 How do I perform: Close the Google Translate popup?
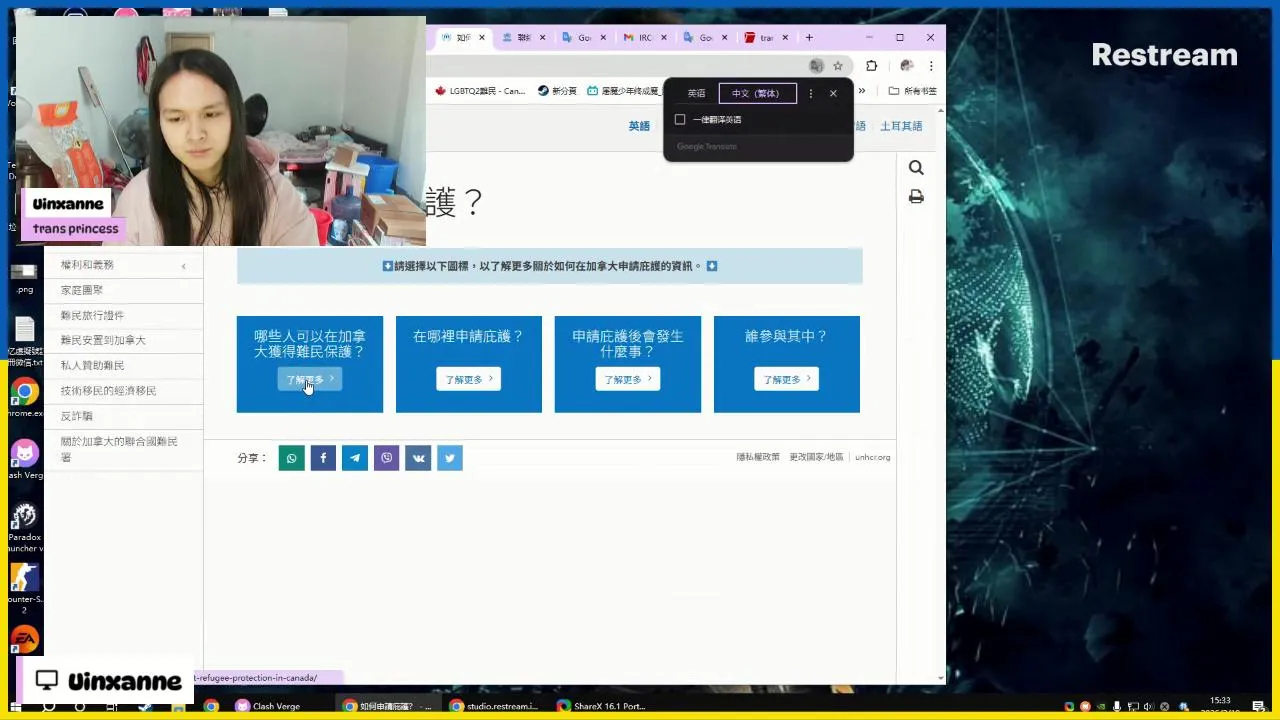tap(833, 93)
